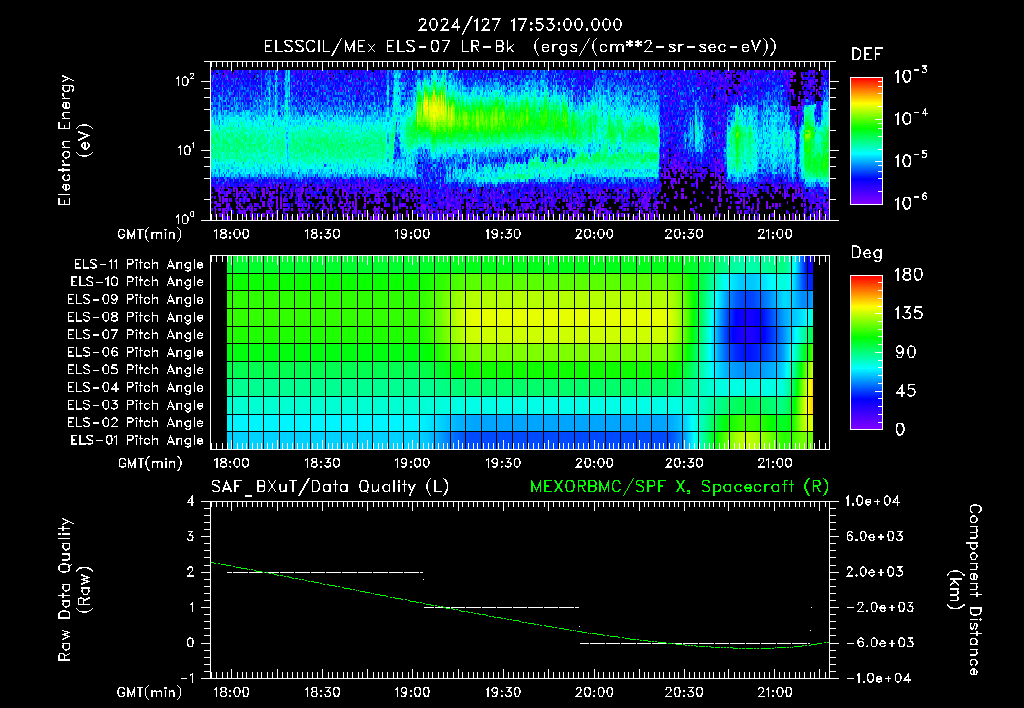Click 21:00 tick label under the bottom plot

pyautogui.click(x=775, y=692)
